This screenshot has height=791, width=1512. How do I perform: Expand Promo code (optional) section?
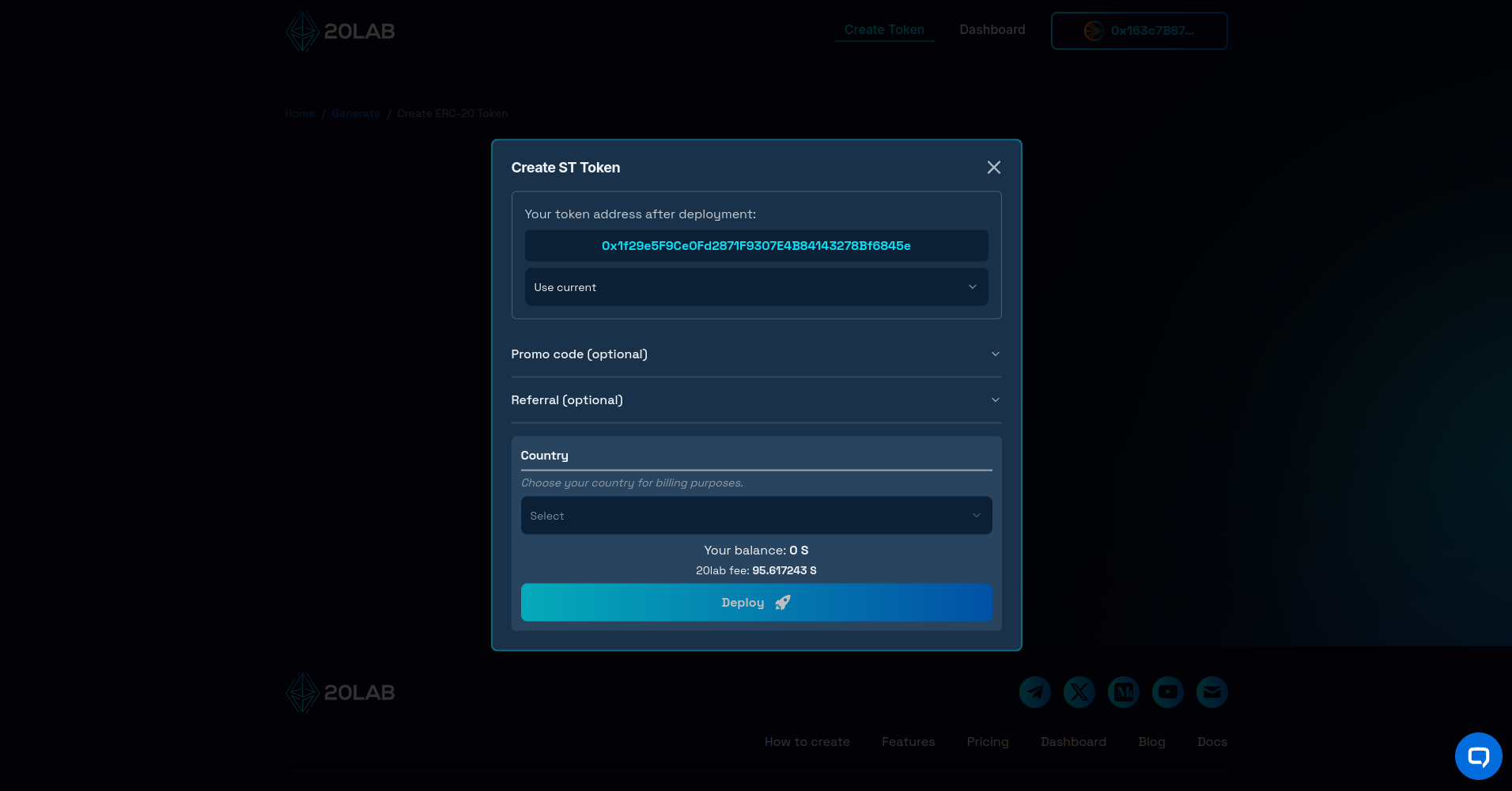(x=756, y=354)
